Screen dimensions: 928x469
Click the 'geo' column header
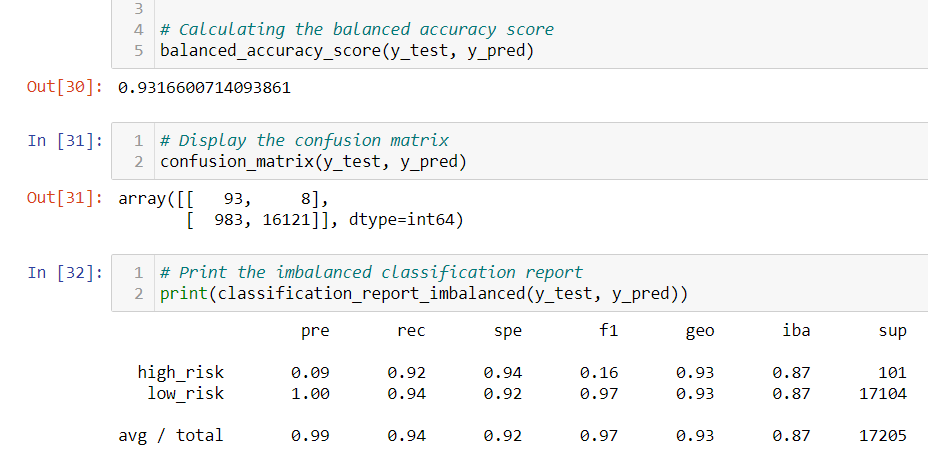[700, 331]
